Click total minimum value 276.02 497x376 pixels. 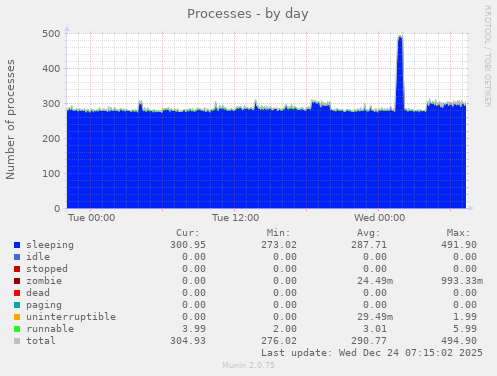pyautogui.click(x=279, y=341)
